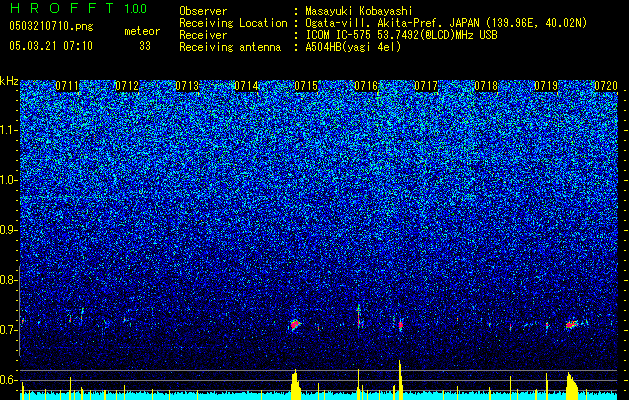Viewport: 629px width, 400px height.
Task: Click the tall yellow power peak at 0715
Action: pos(296,384)
